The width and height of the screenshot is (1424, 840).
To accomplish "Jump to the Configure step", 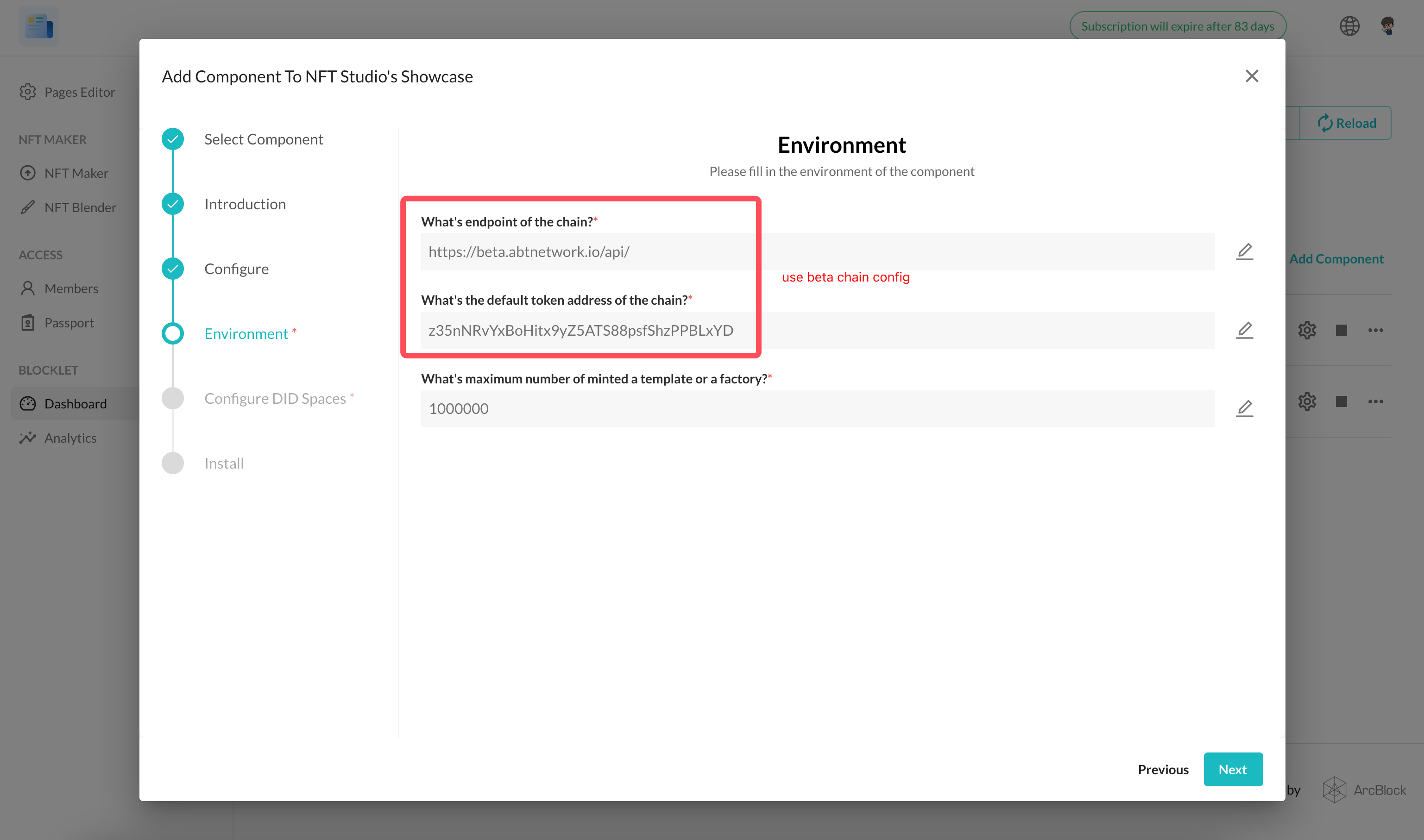I will pos(236,269).
